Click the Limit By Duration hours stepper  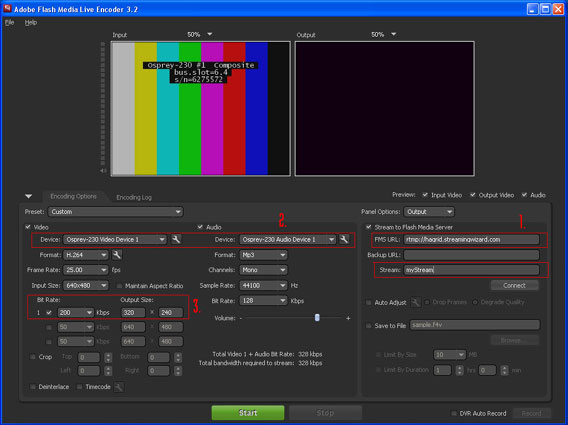[x=459, y=370]
